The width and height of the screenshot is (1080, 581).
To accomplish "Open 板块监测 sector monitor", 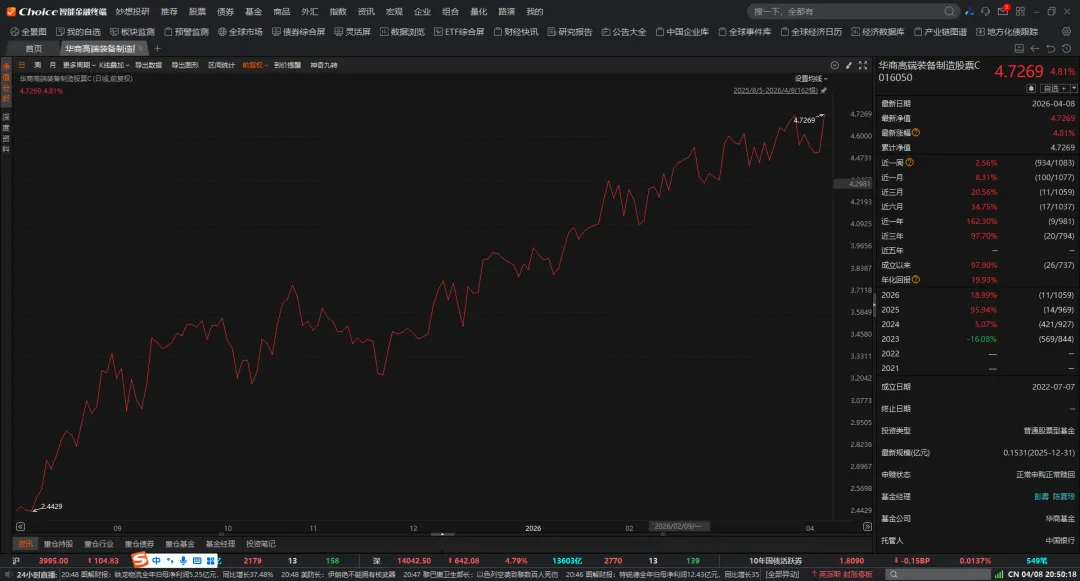I will pos(132,32).
